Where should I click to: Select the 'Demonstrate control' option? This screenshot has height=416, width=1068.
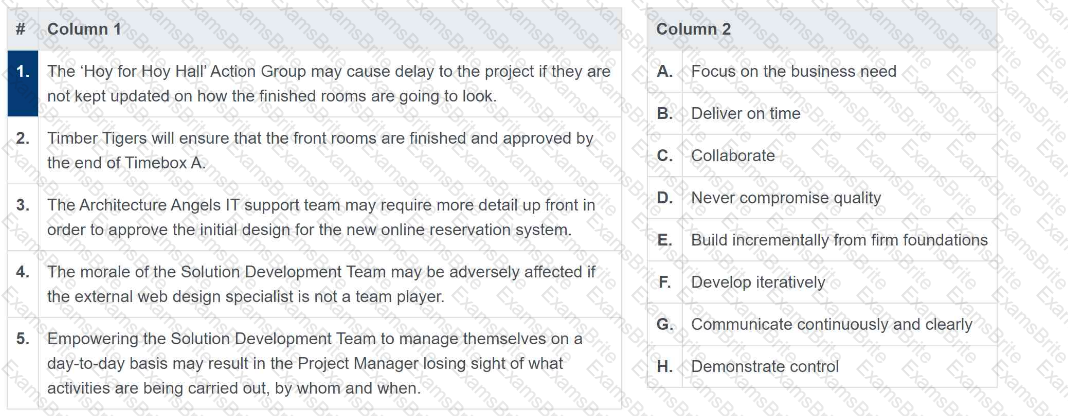pos(765,366)
